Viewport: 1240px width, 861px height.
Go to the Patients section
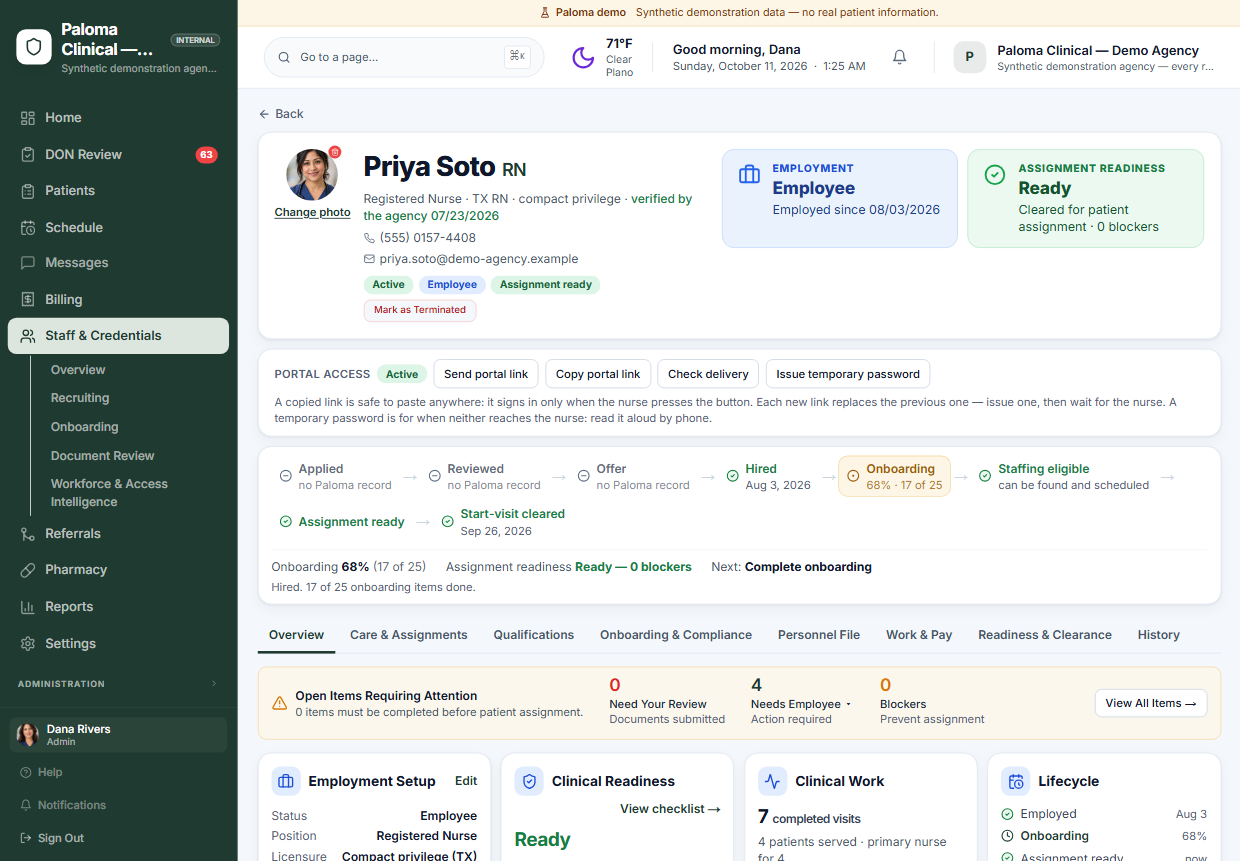118,190
